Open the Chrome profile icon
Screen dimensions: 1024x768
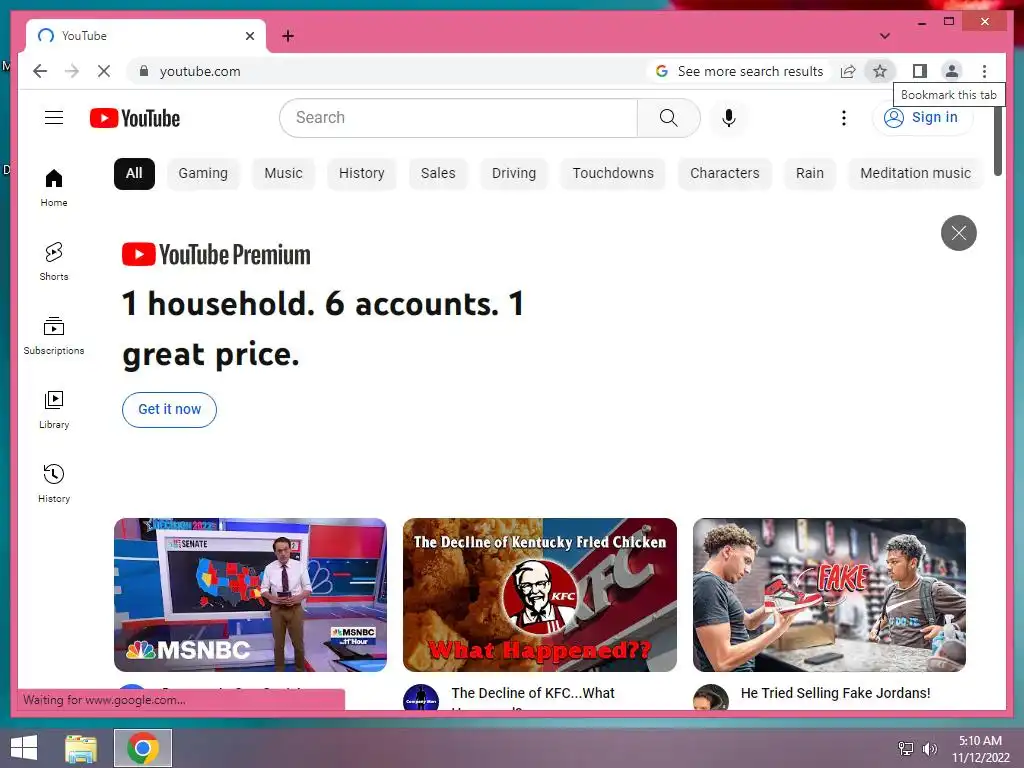(x=952, y=71)
